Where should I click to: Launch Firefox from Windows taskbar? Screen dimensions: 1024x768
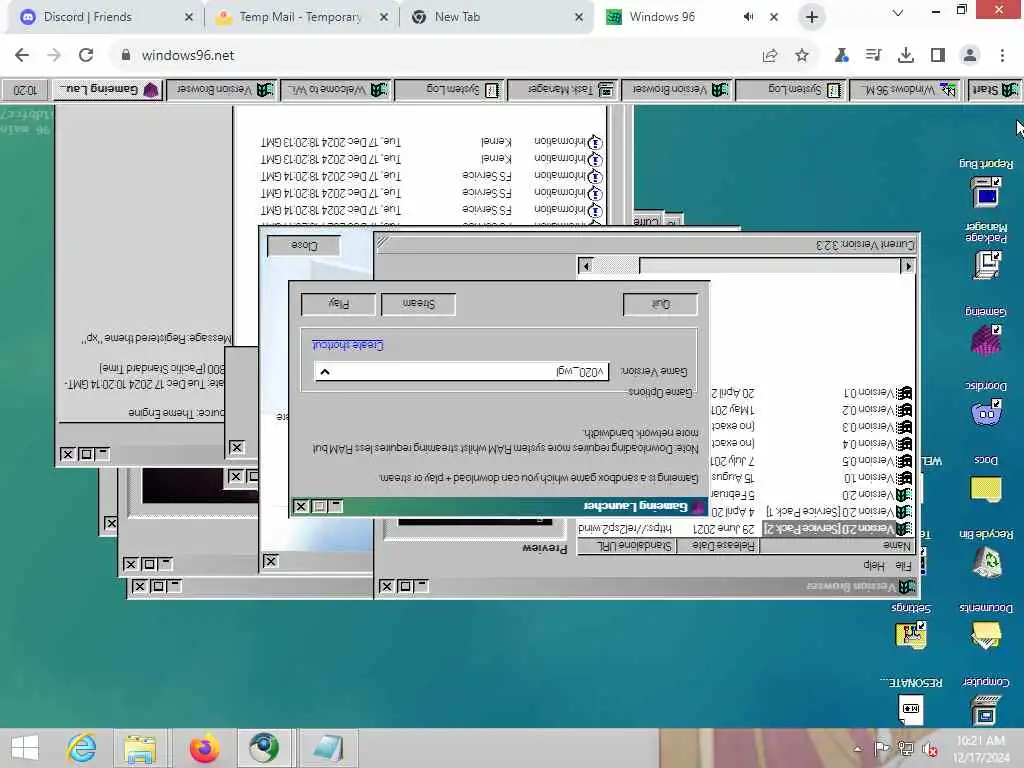(204, 748)
